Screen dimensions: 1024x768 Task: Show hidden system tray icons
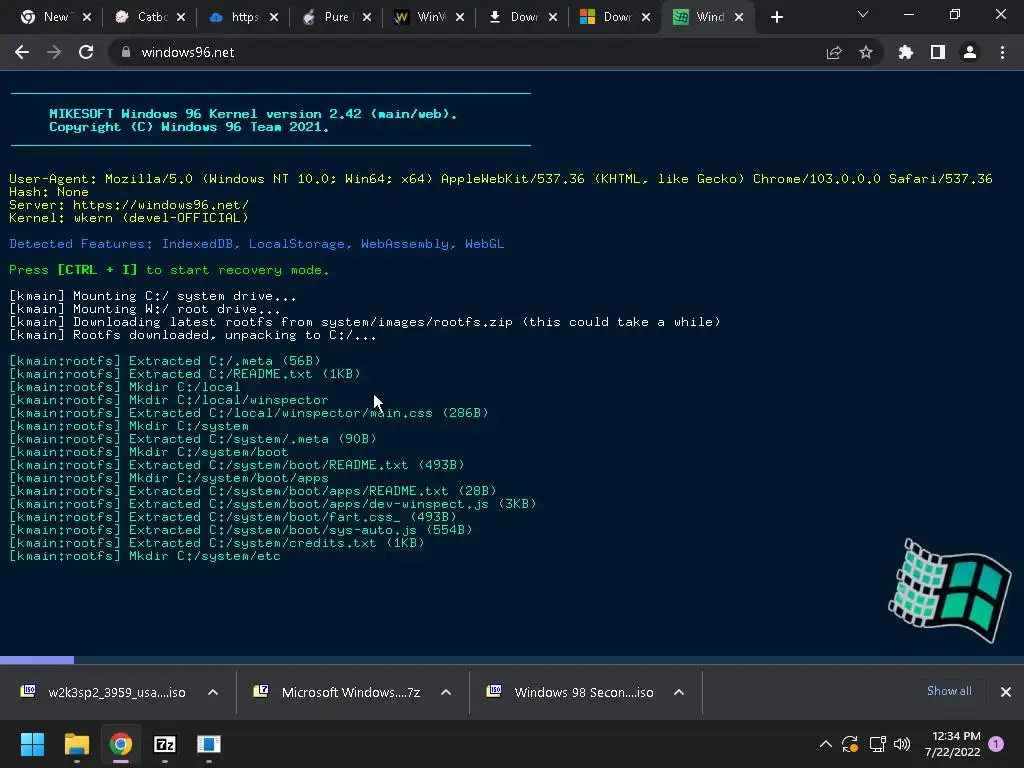pos(825,744)
